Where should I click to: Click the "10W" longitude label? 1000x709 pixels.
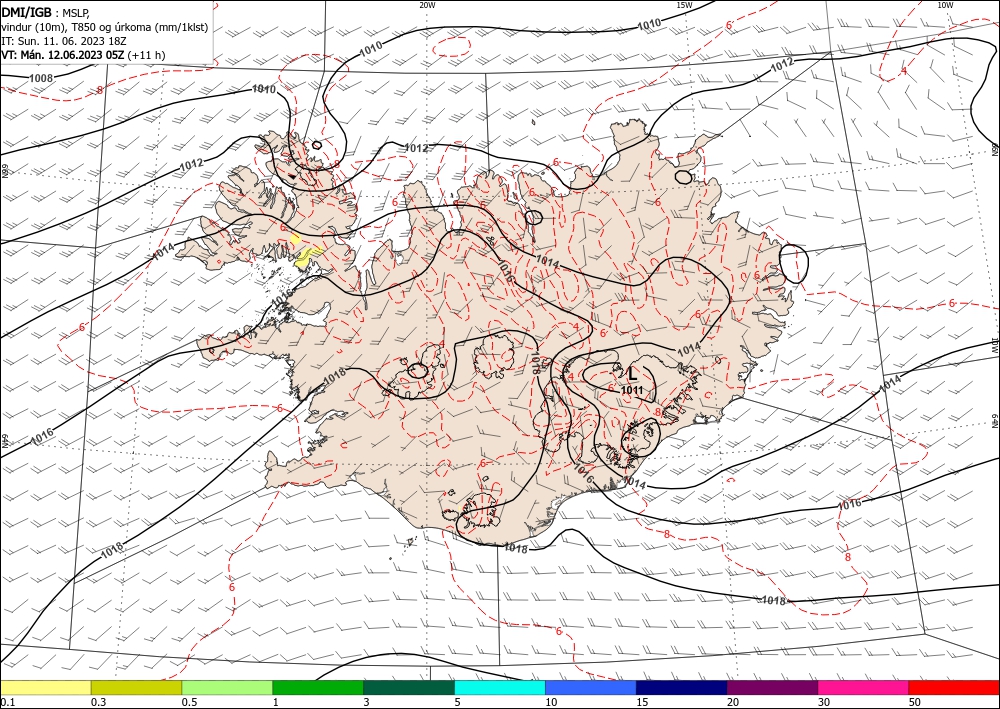click(945, 5)
